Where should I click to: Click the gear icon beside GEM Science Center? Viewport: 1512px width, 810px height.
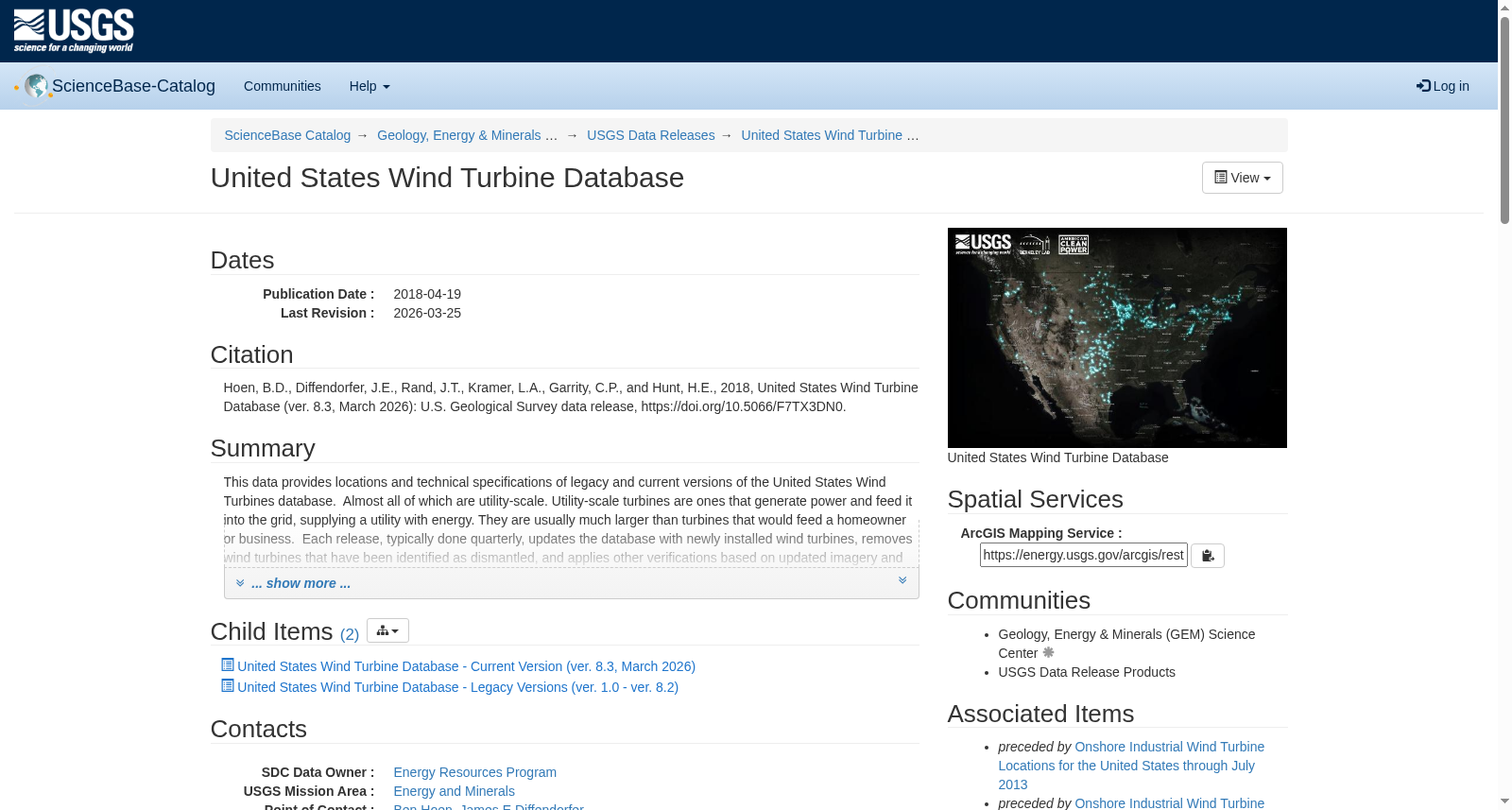pos(1048,653)
